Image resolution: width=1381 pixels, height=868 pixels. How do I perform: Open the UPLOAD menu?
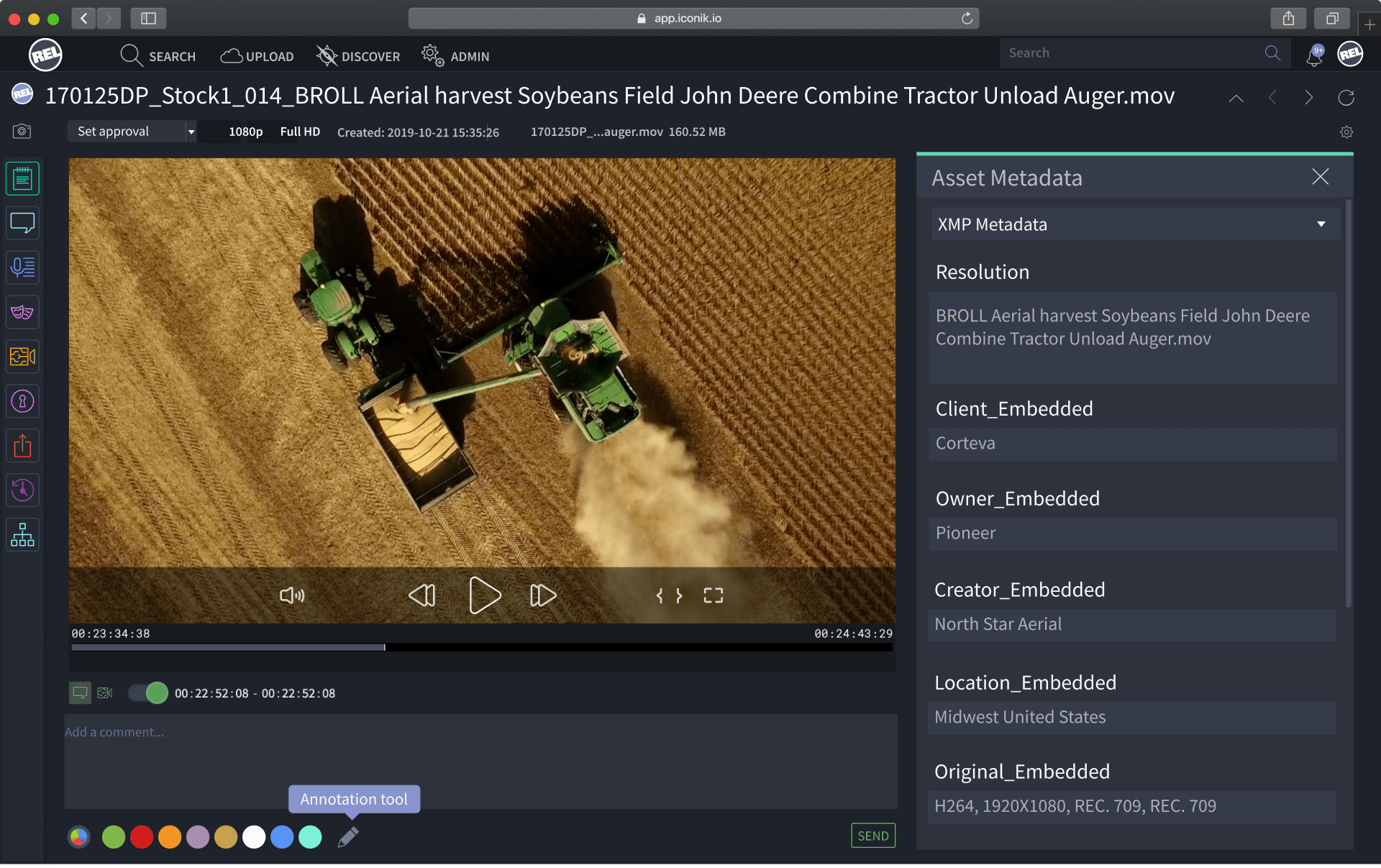coord(257,56)
